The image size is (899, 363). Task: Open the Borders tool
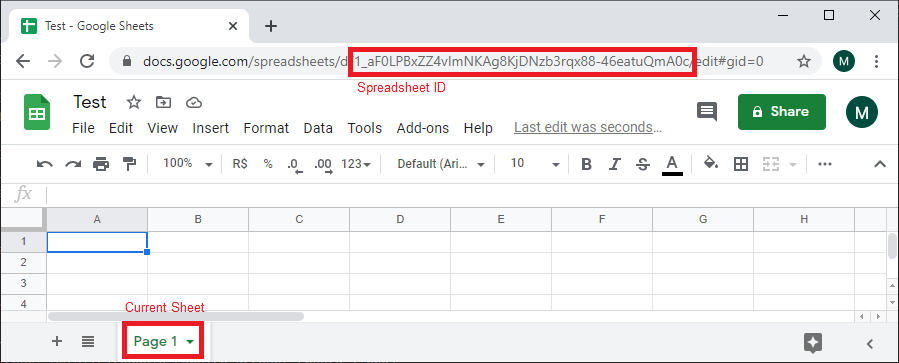click(x=741, y=164)
